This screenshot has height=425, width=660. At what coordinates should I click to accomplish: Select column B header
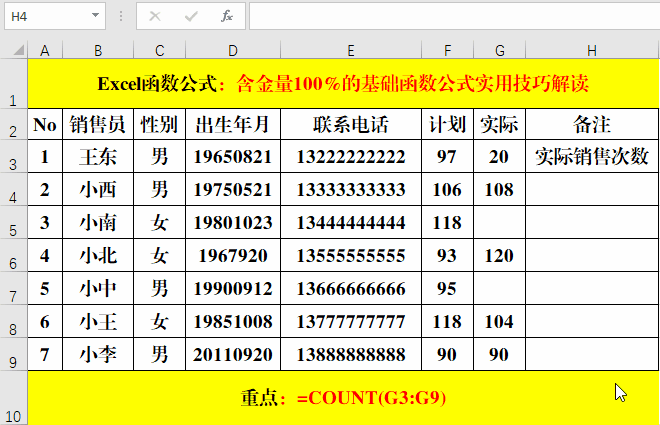98,50
